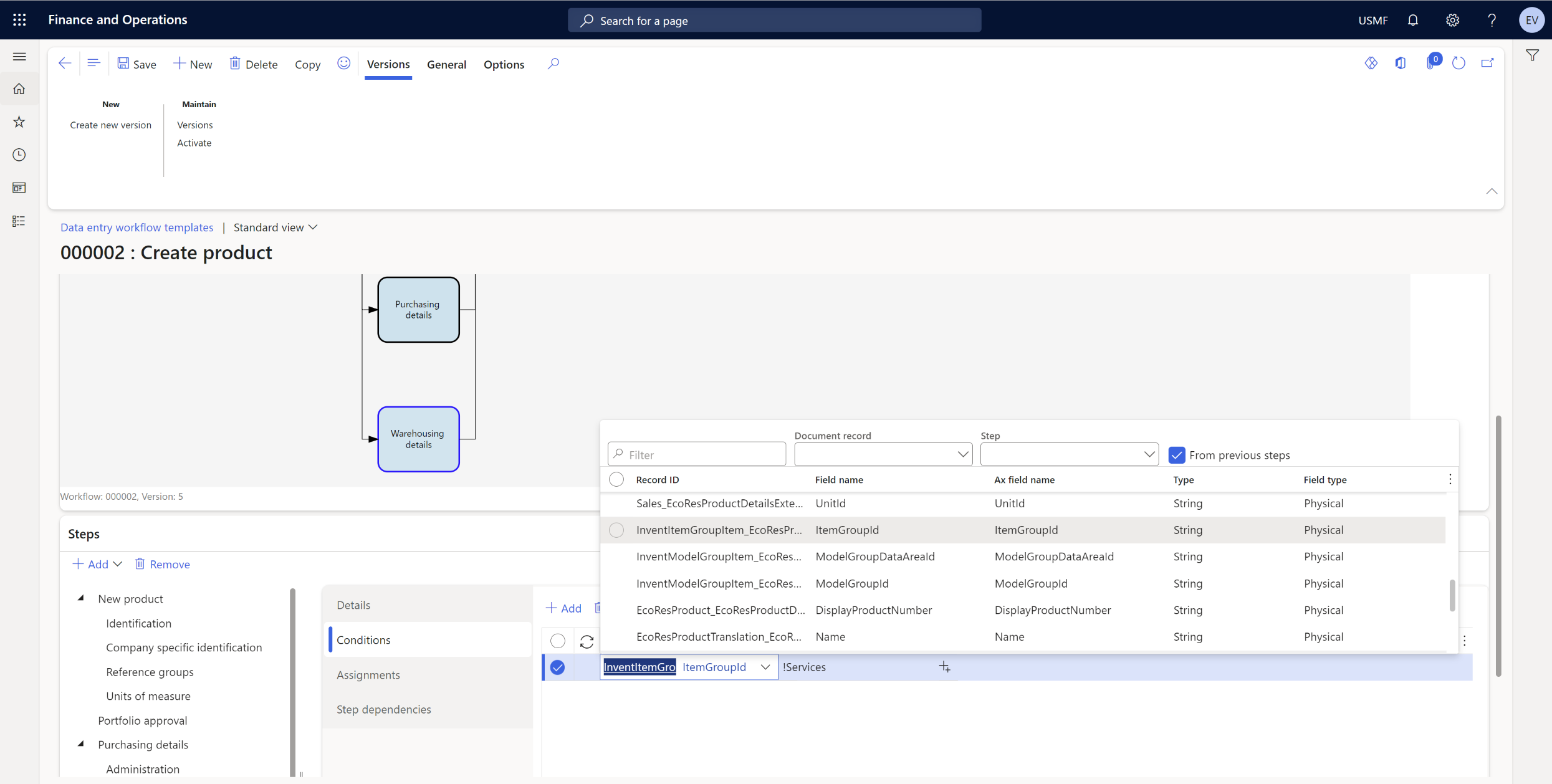Click Activate under Maintain

(x=194, y=143)
